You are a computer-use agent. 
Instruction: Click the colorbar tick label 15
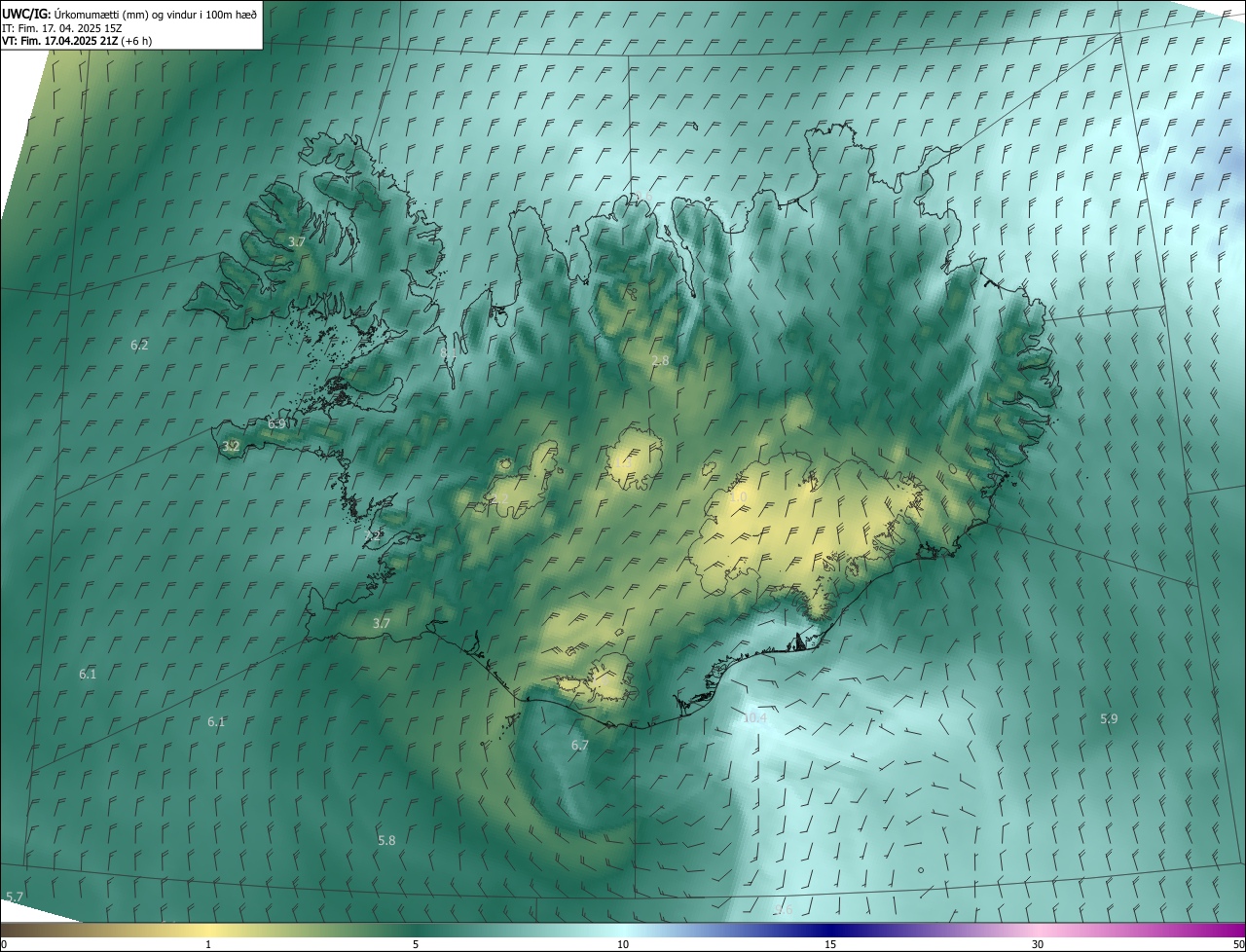click(x=830, y=944)
